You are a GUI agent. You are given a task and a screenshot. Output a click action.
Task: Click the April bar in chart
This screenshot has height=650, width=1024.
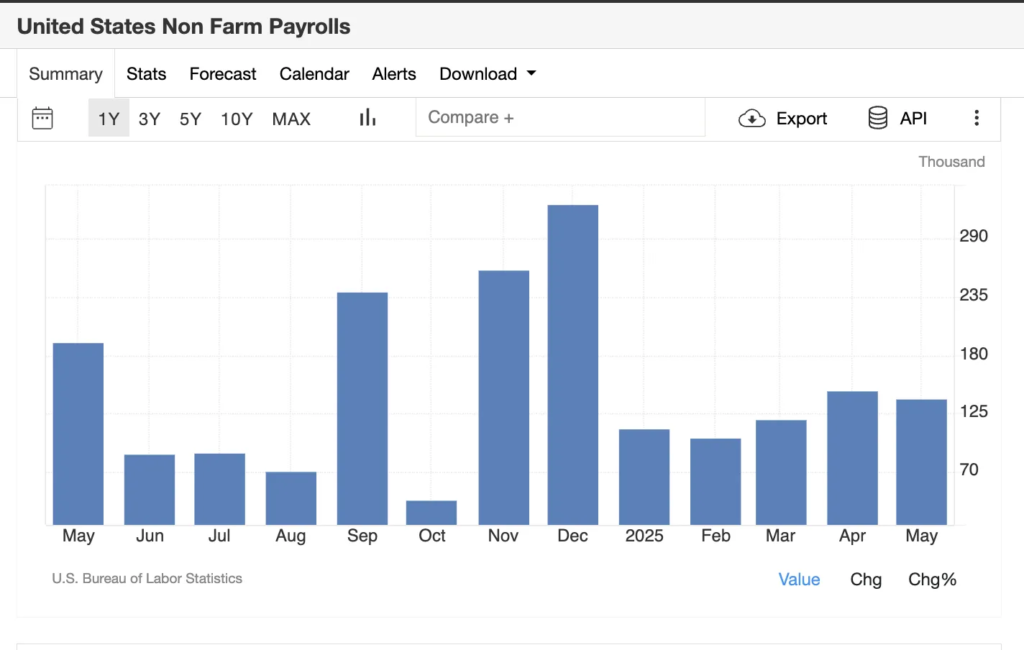(852, 458)
